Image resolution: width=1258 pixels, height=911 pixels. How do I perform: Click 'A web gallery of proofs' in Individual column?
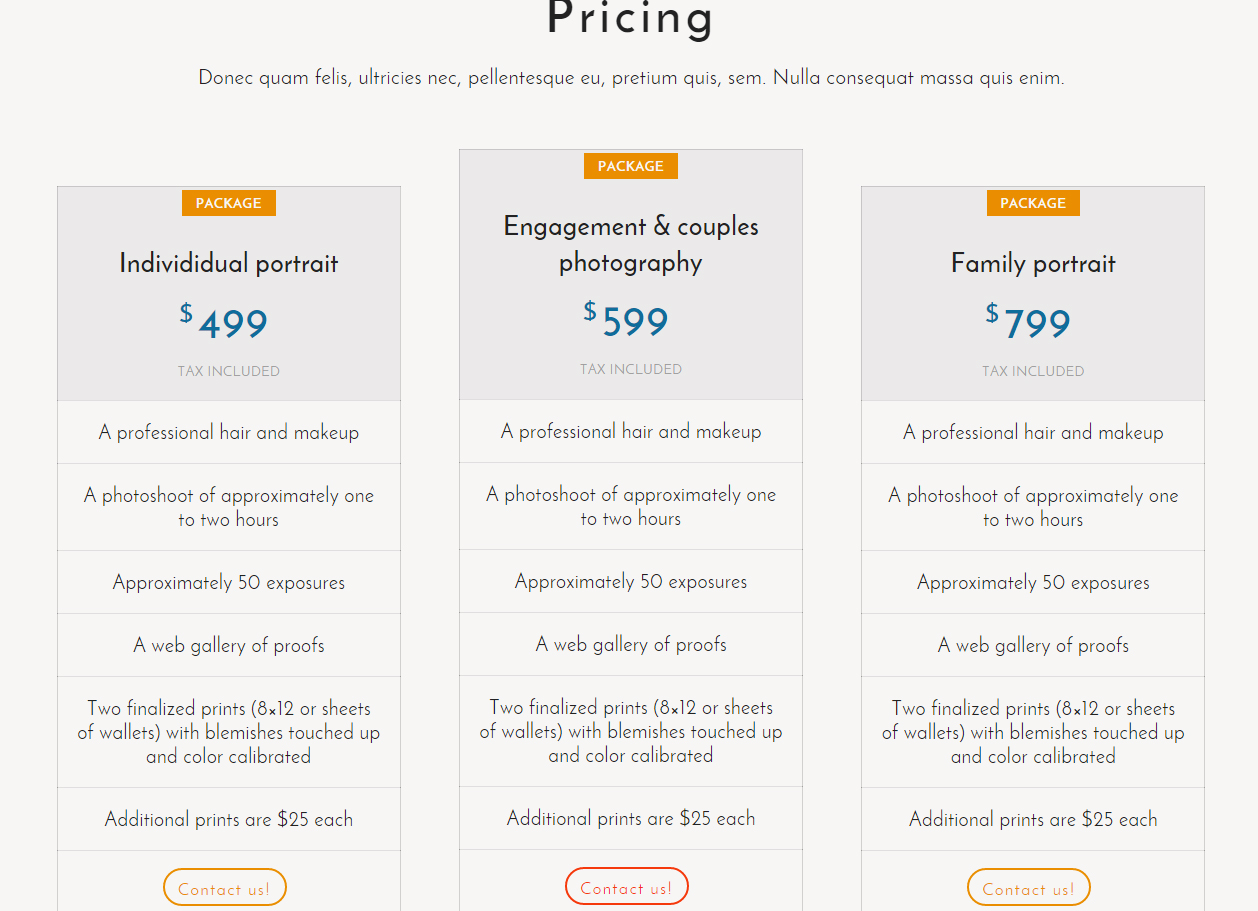(229, 645)
